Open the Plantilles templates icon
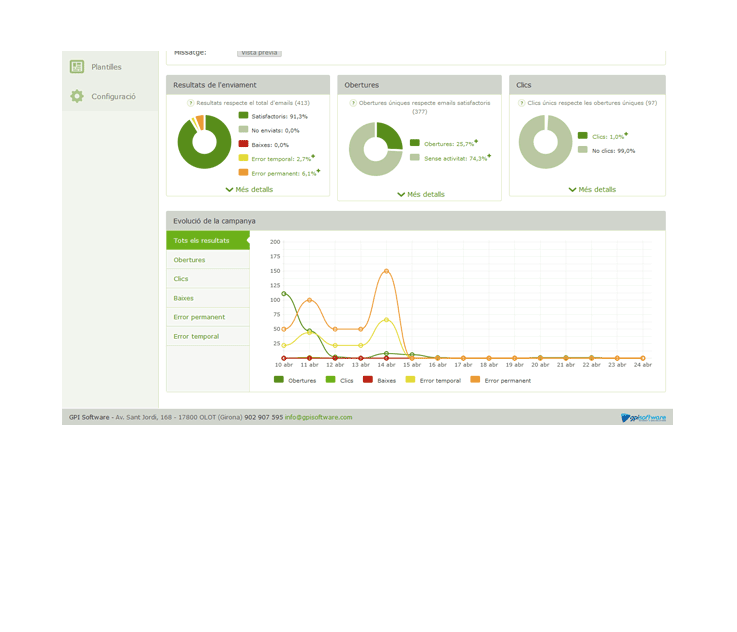 point(77,67)
